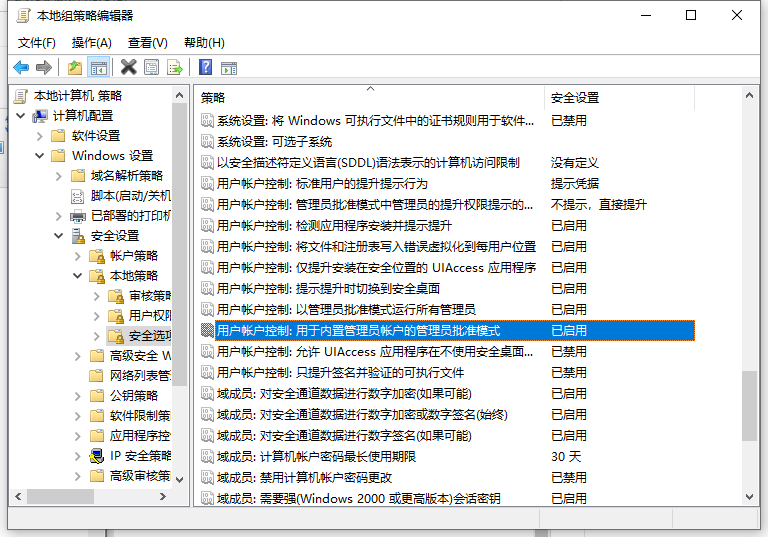Click the 公钥策略 folder icon
Image resolution: width=768 pixels, height=537 pixels.
tap(97, 395)
